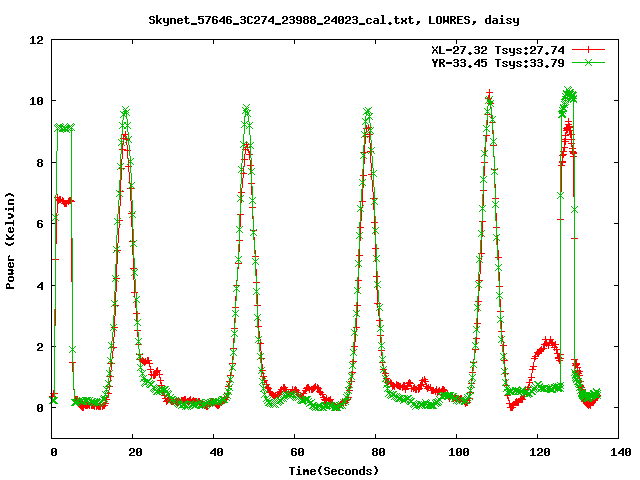Click y-axis tick label 12

pyautogui.click(x=36, y=40)
